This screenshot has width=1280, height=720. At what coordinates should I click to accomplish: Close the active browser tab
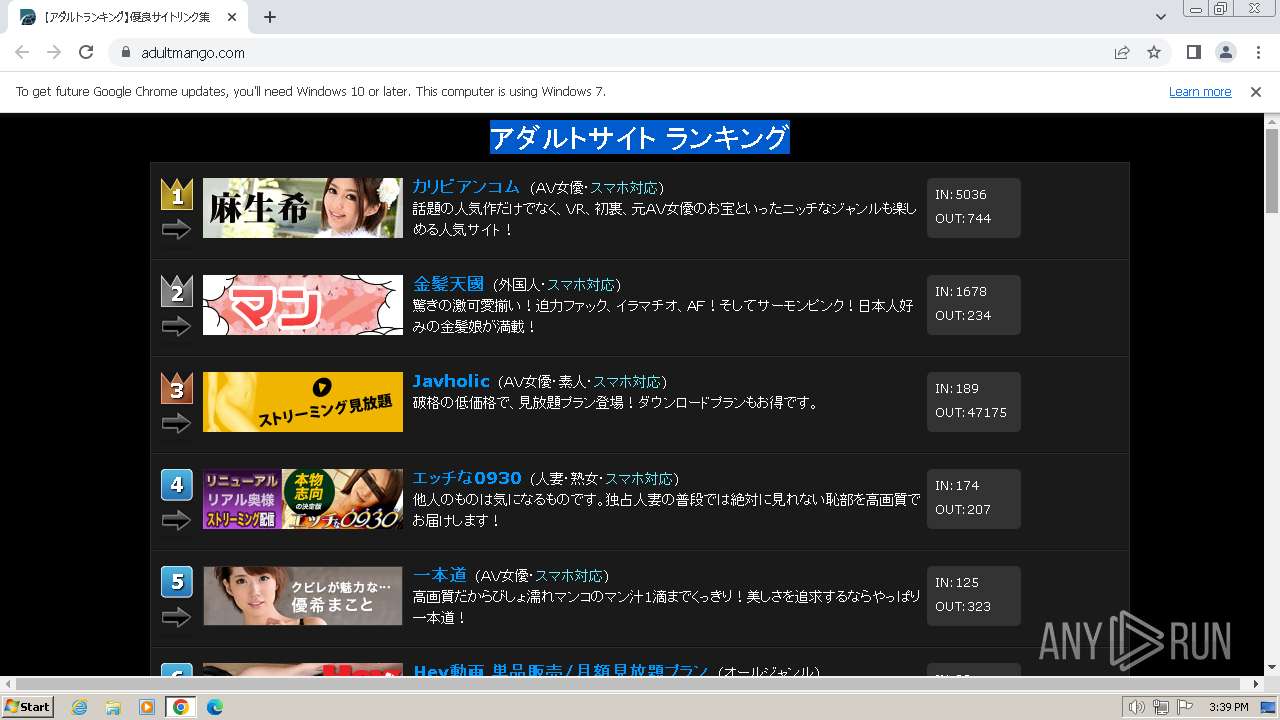(232, 17)
